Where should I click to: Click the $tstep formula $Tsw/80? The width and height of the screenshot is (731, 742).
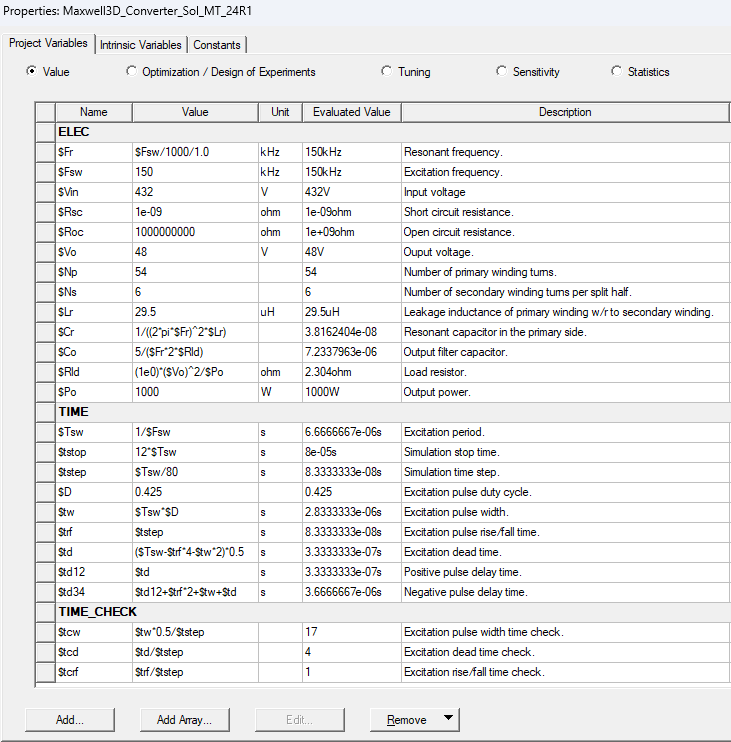[195, 472]
